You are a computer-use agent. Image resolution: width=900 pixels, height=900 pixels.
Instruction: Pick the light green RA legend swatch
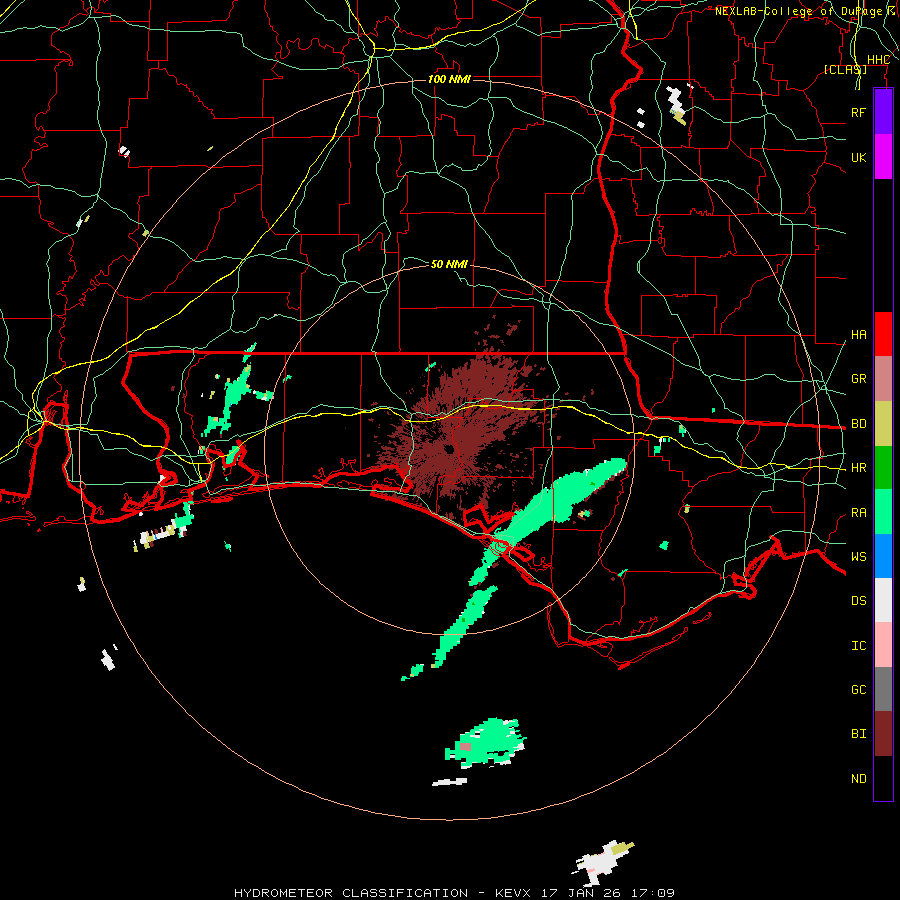tap(883, 512)
